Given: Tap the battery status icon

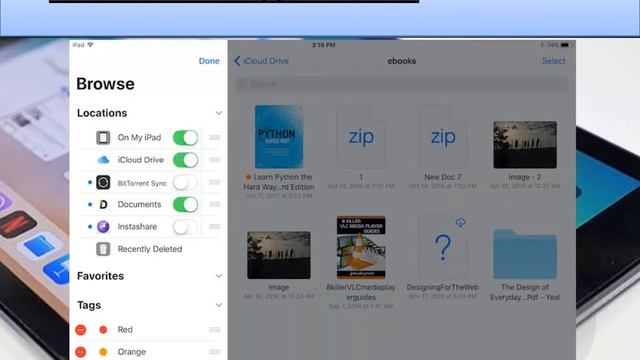Looking at the screenshot, I should tap(565, 45).
